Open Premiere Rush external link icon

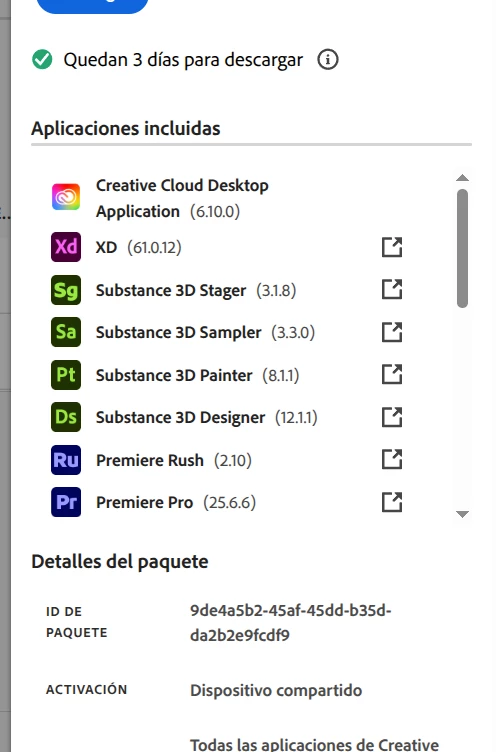coord(392,459)
